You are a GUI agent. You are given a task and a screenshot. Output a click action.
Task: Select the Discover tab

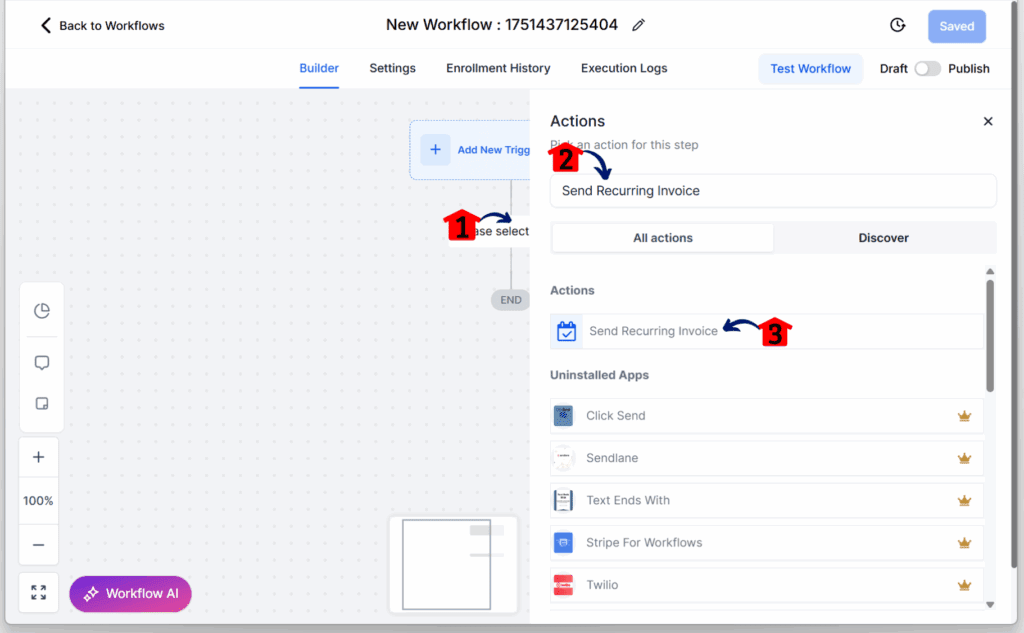pyautogui.click(x=884, y=238)
